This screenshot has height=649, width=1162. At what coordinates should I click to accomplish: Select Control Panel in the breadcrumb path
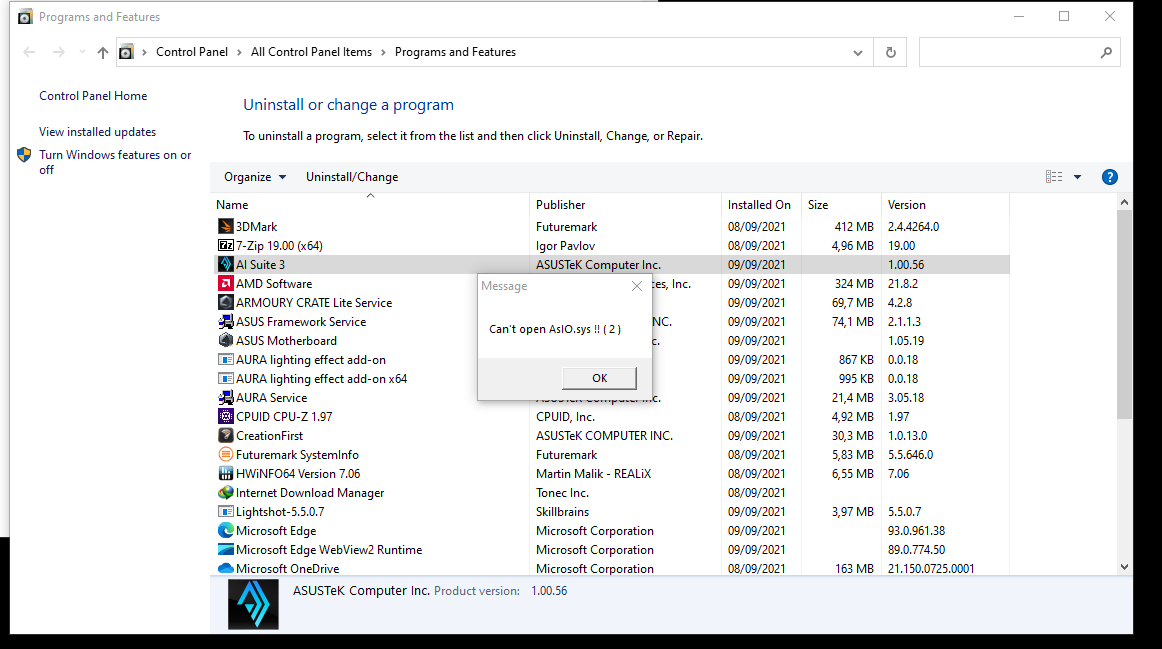coord(193,51)
